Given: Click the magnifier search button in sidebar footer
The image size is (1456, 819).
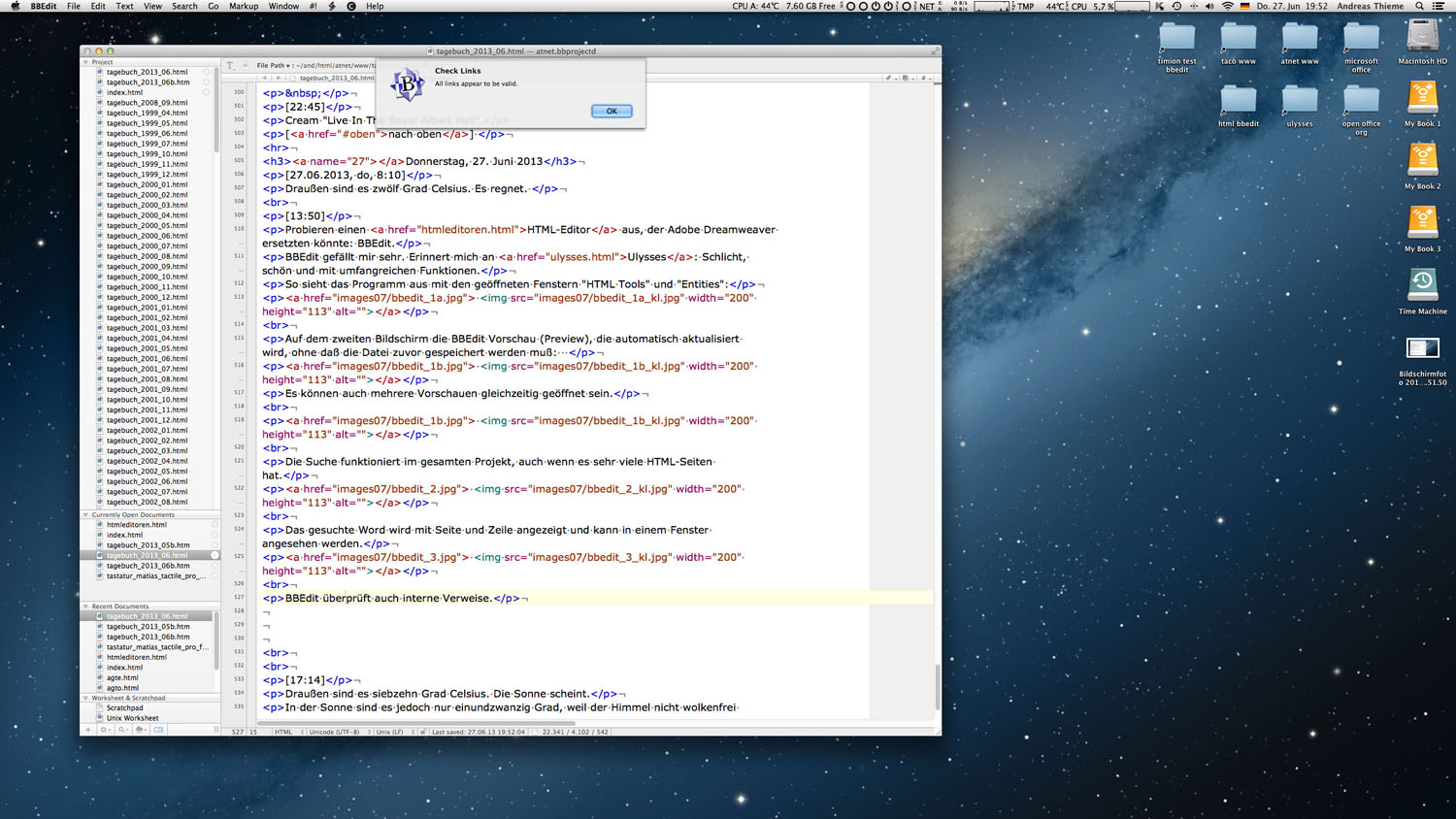Looking at the screenshot, I should tap(122, 730).
